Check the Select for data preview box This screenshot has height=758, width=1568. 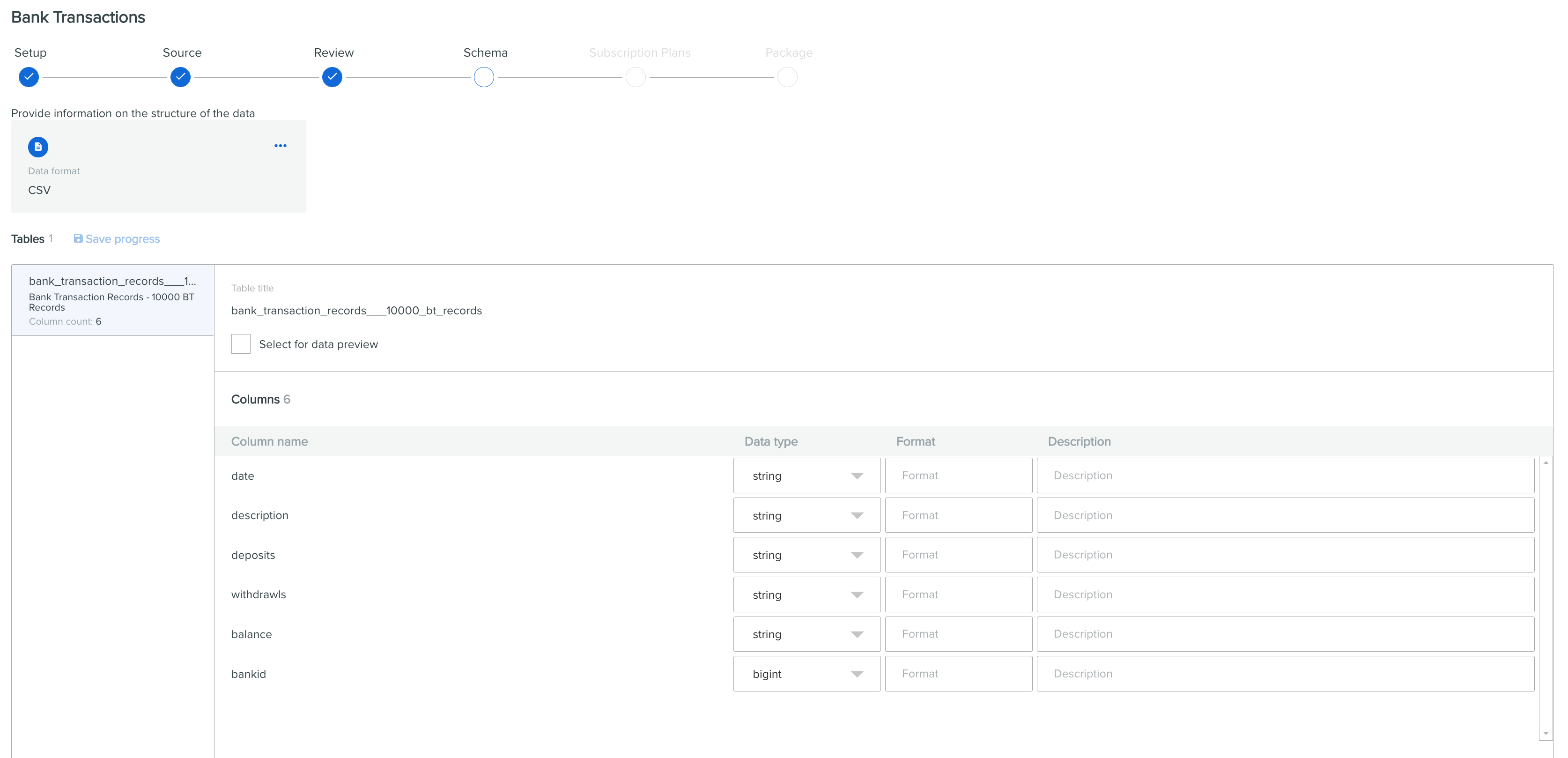coord(241,344)
